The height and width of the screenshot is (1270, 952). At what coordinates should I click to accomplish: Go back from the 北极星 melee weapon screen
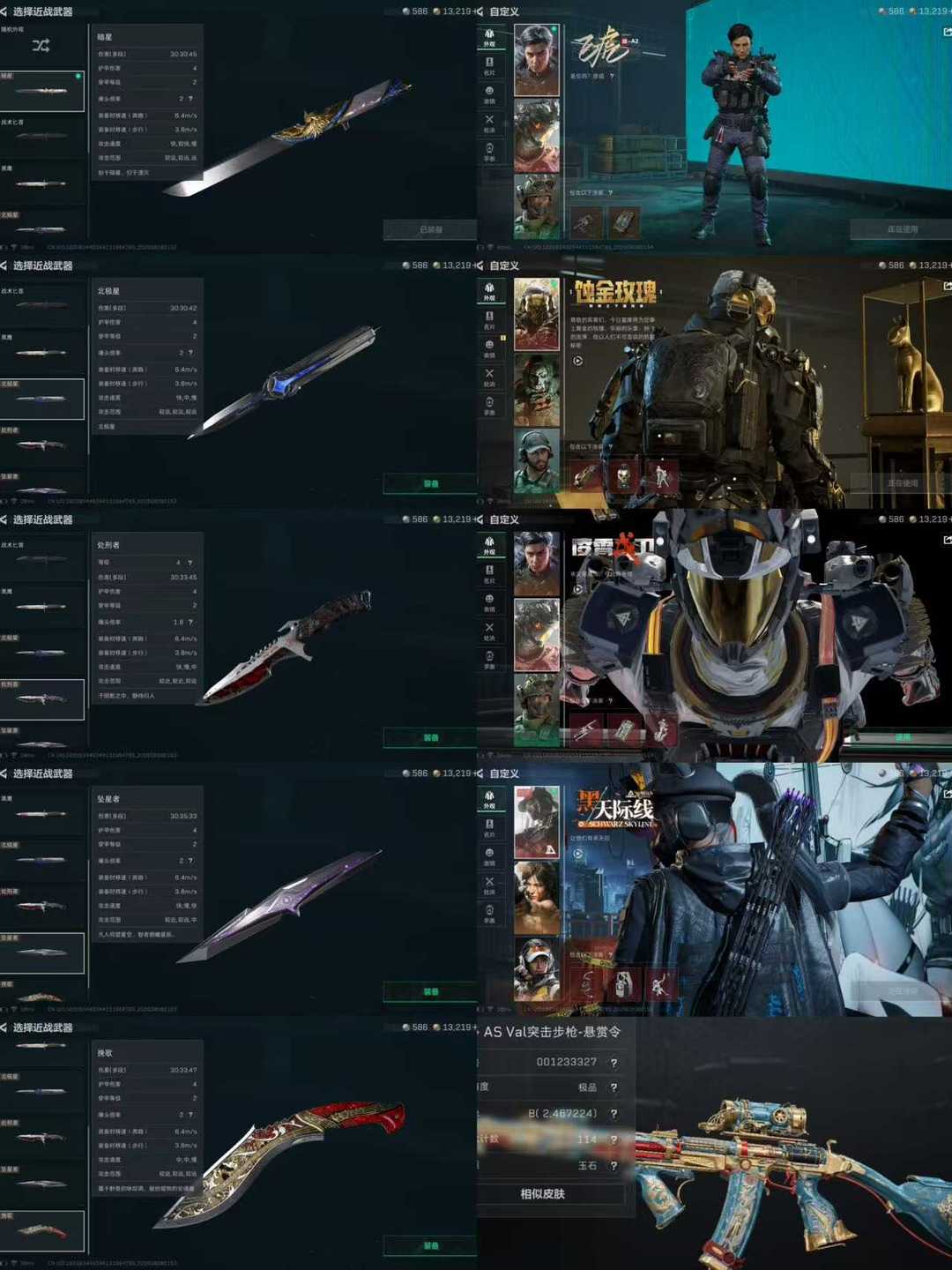pos(4,265)
